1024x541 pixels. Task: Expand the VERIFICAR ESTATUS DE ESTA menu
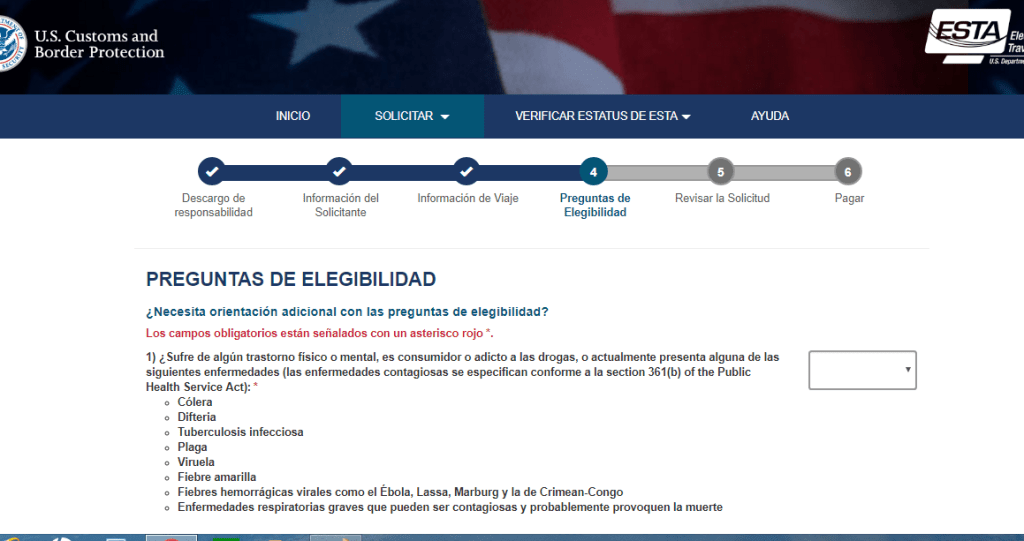603,116
